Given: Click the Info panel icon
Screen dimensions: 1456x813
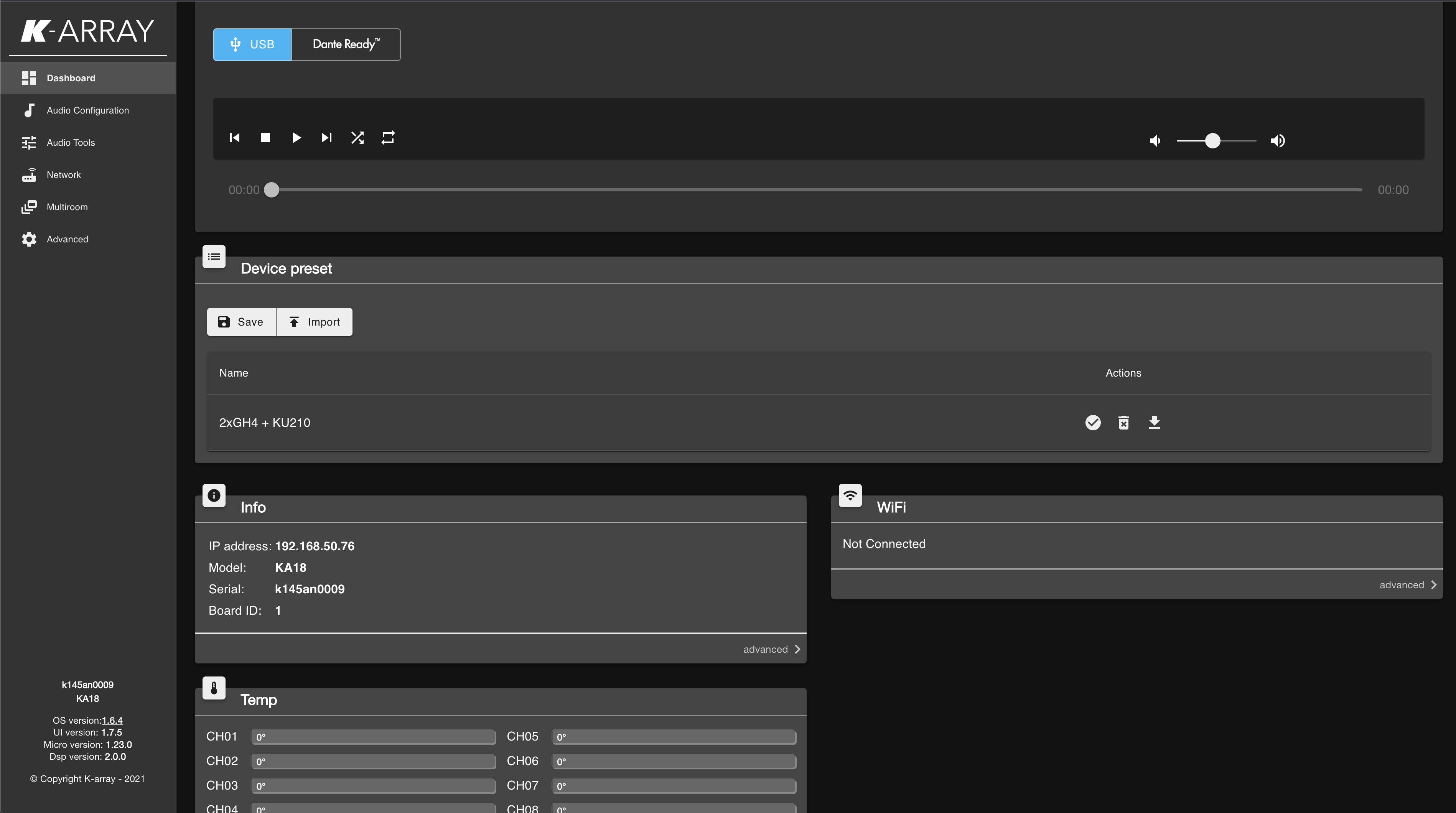Looking at the screenshot, I should (x=214, y=495).
